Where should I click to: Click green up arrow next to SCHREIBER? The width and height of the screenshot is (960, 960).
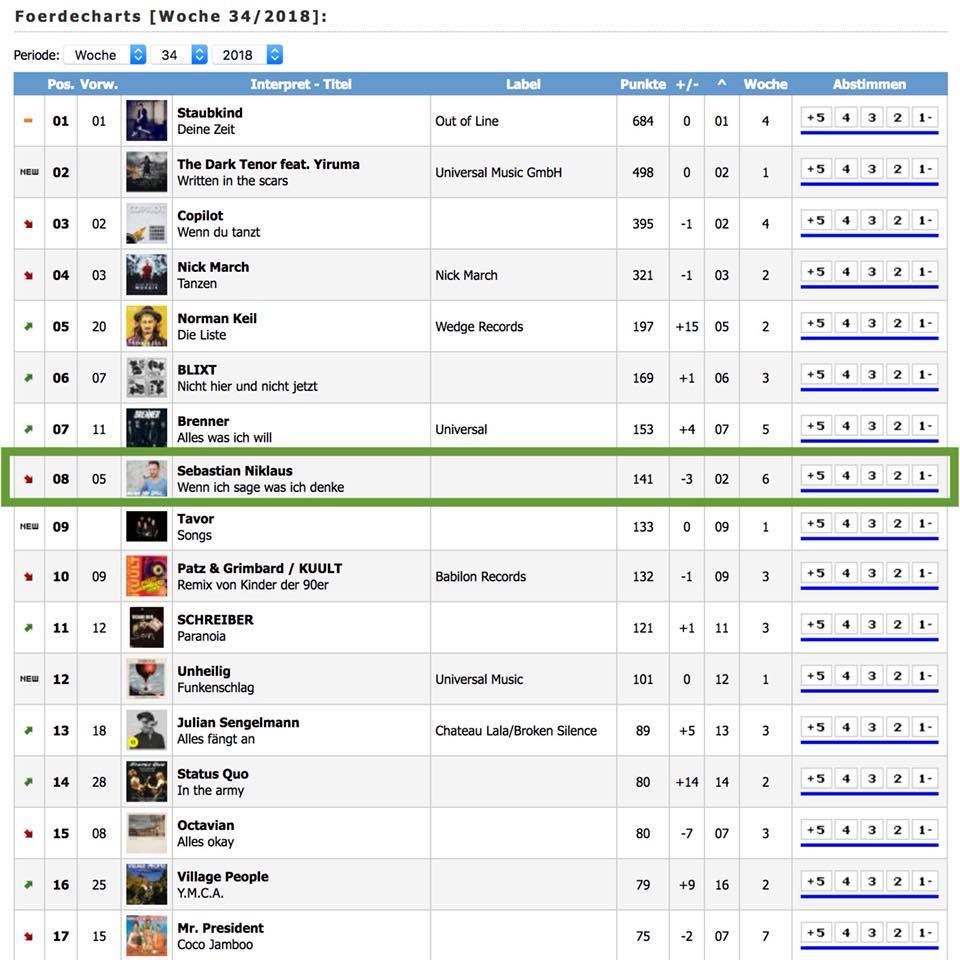click(28, 628)
